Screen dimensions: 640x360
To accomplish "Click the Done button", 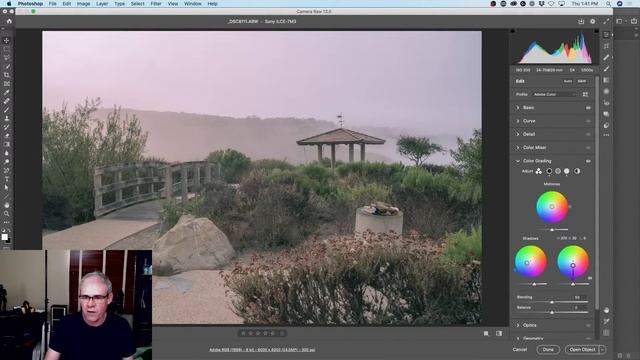I will click(548, 350).
